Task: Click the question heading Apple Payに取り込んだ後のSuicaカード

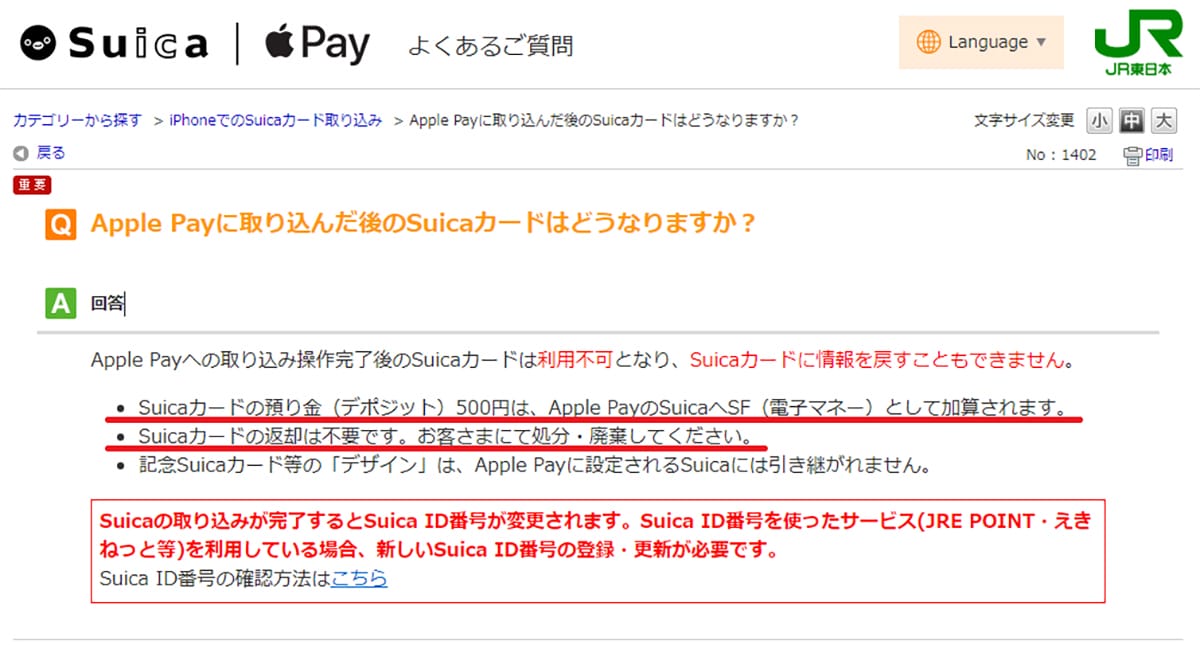Action: click(423, 223)
